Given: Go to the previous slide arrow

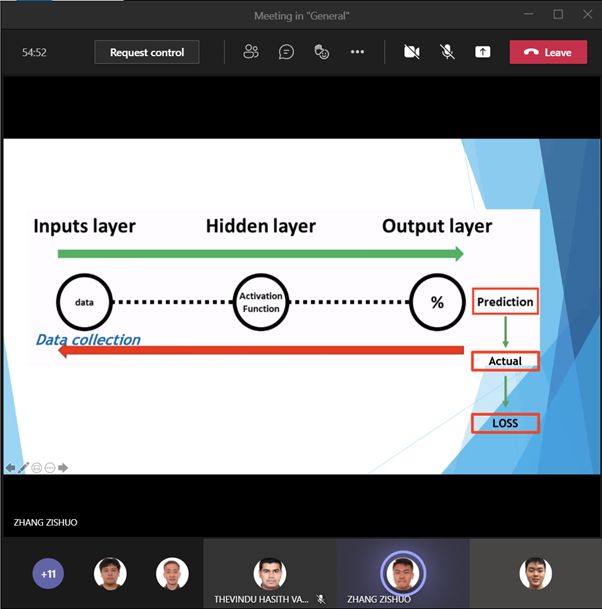Looking at the screenshot, I should [10, 468].
